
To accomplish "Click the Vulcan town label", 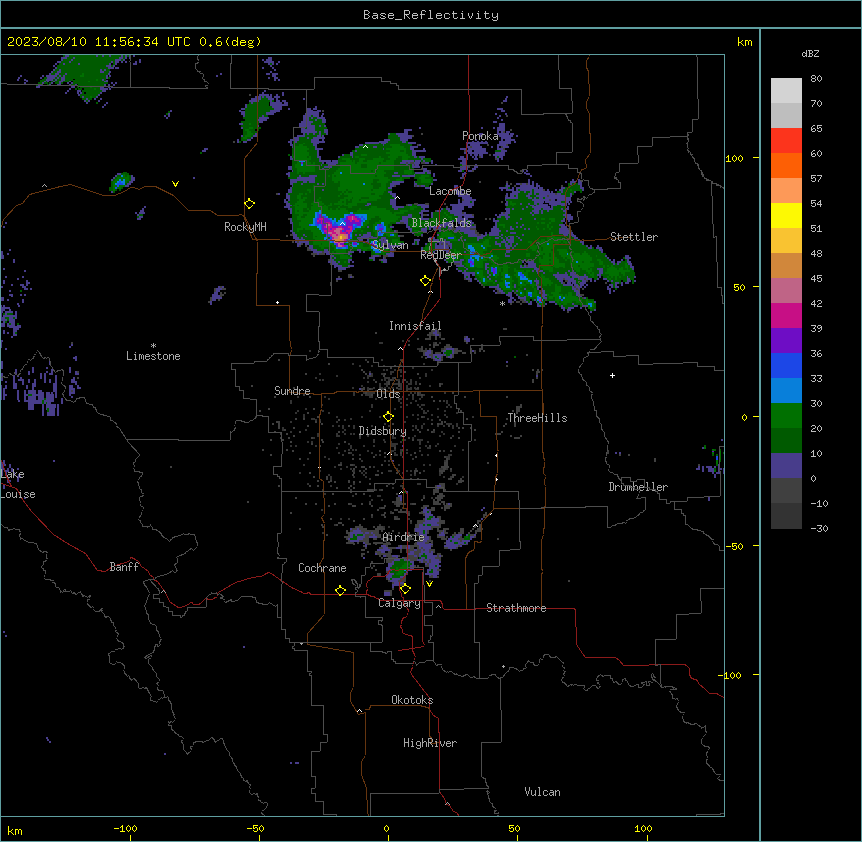I will coord(543,792).
